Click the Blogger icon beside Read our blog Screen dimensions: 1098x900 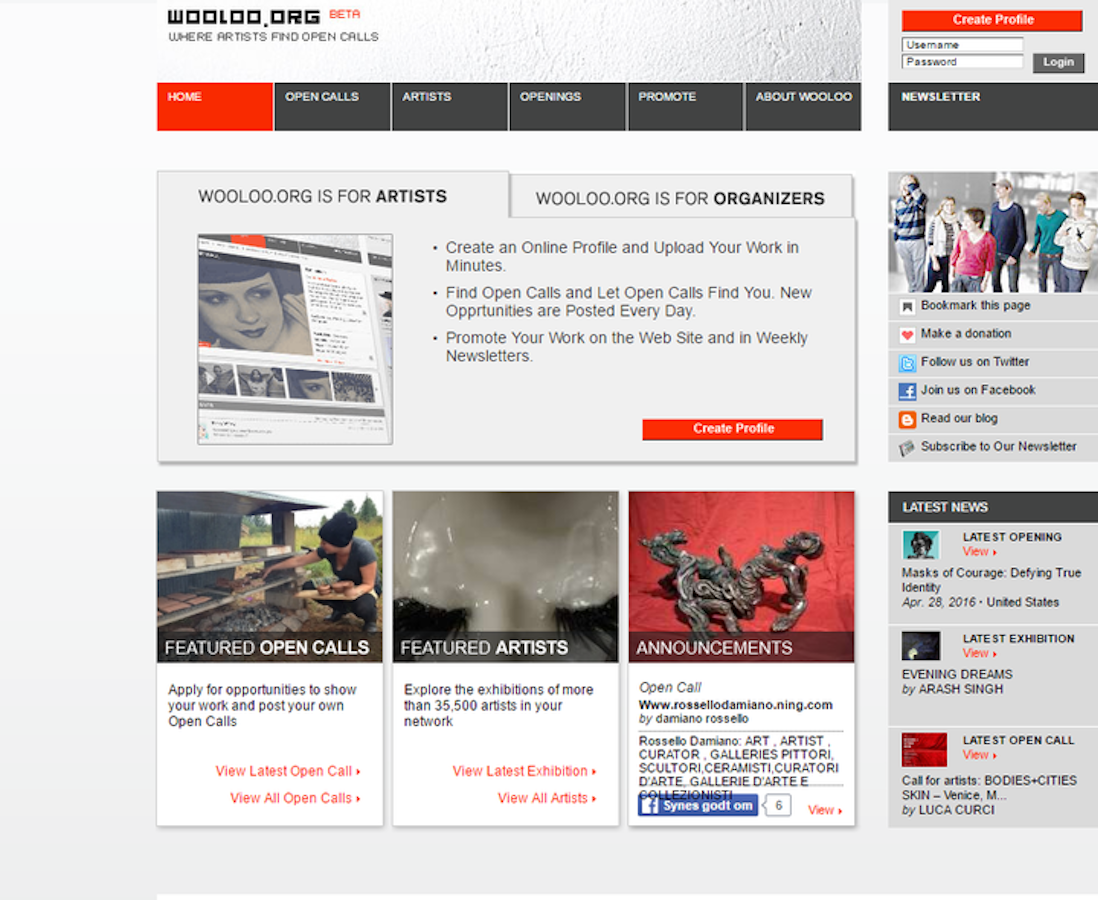coord(907,420)
